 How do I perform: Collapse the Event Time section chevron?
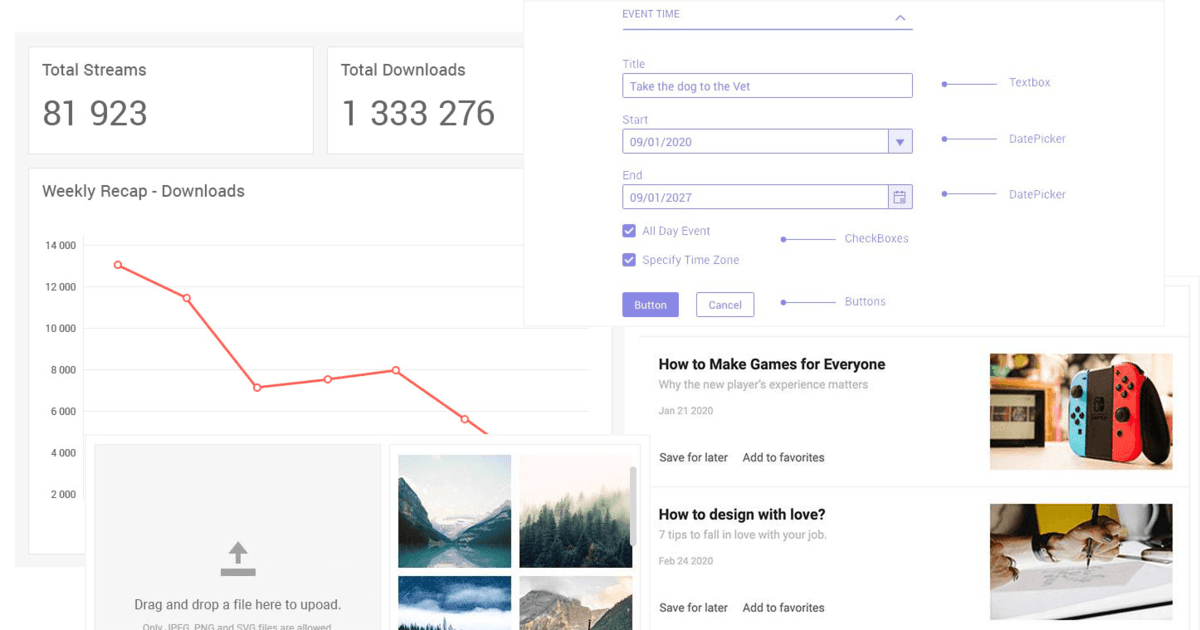900,17
